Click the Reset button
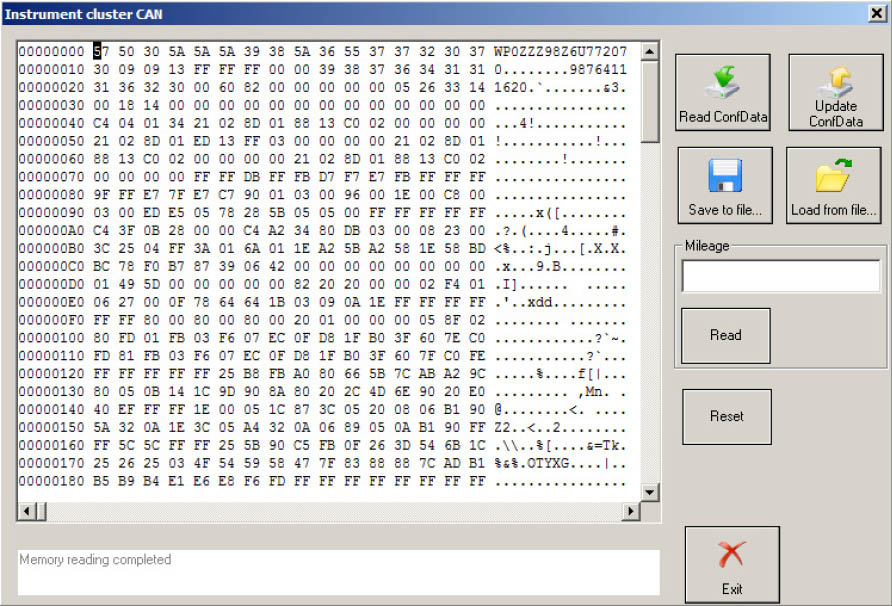Screen dimensions: 892x606 pyautogui.click(x=726, y=416)
